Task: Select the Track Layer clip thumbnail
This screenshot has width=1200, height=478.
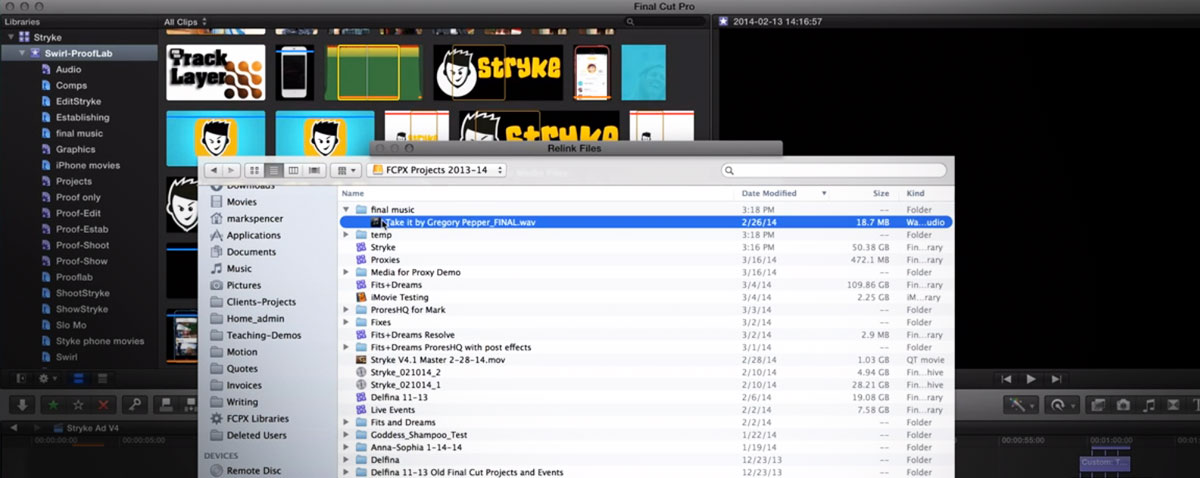Action: (x=215, y=72)
